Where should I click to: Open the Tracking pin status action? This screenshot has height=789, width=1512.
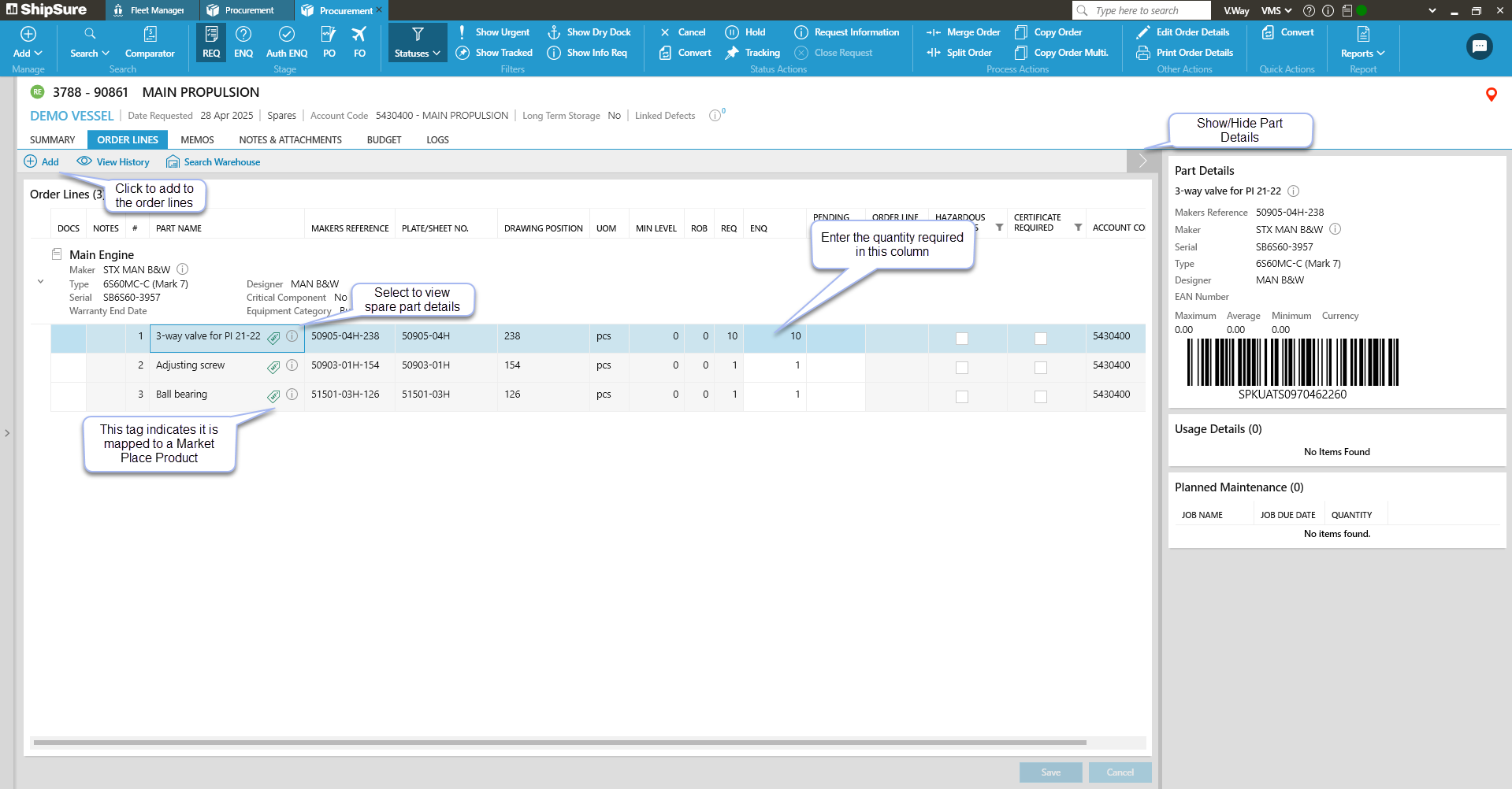[x=732, y=53]
